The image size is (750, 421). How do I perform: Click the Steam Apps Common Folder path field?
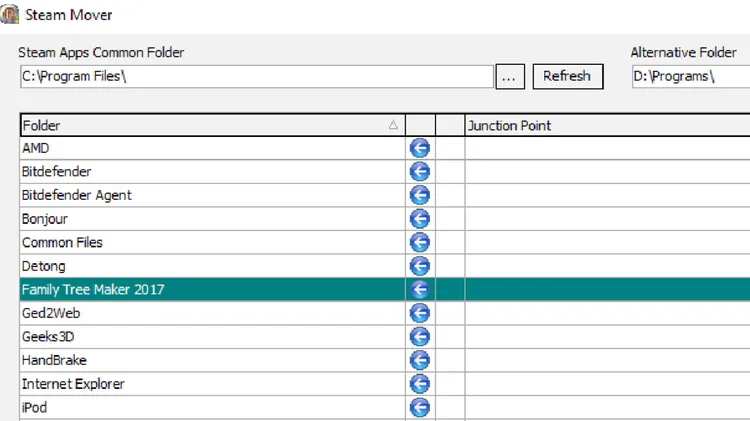[257, 77]
